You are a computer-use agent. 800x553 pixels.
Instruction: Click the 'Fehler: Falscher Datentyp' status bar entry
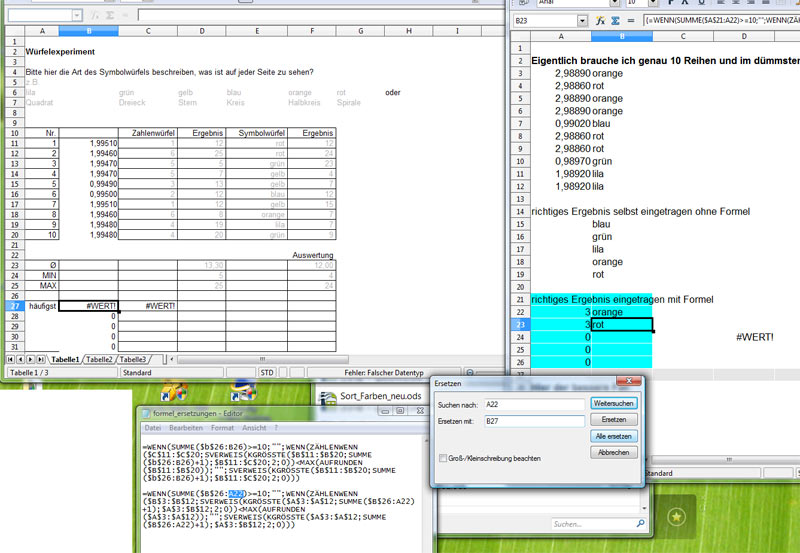(x=384, y=373)
